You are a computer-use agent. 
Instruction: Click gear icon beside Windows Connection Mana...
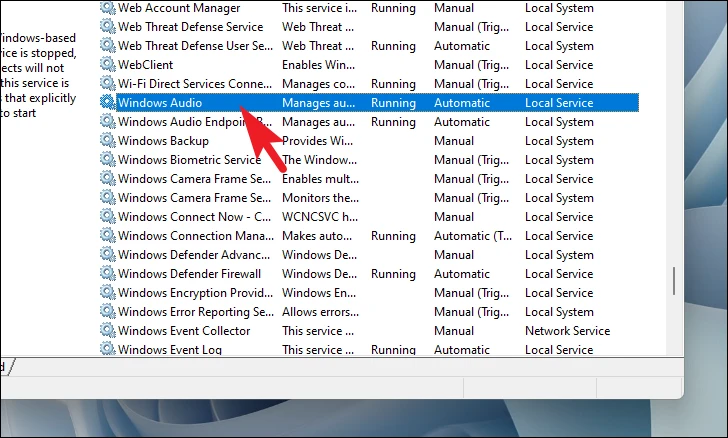click(x=108, y=236)
